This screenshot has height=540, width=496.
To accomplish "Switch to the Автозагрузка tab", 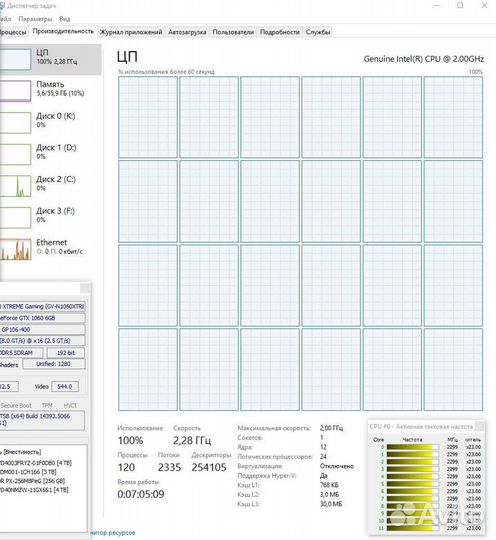I will click(187, 32).
